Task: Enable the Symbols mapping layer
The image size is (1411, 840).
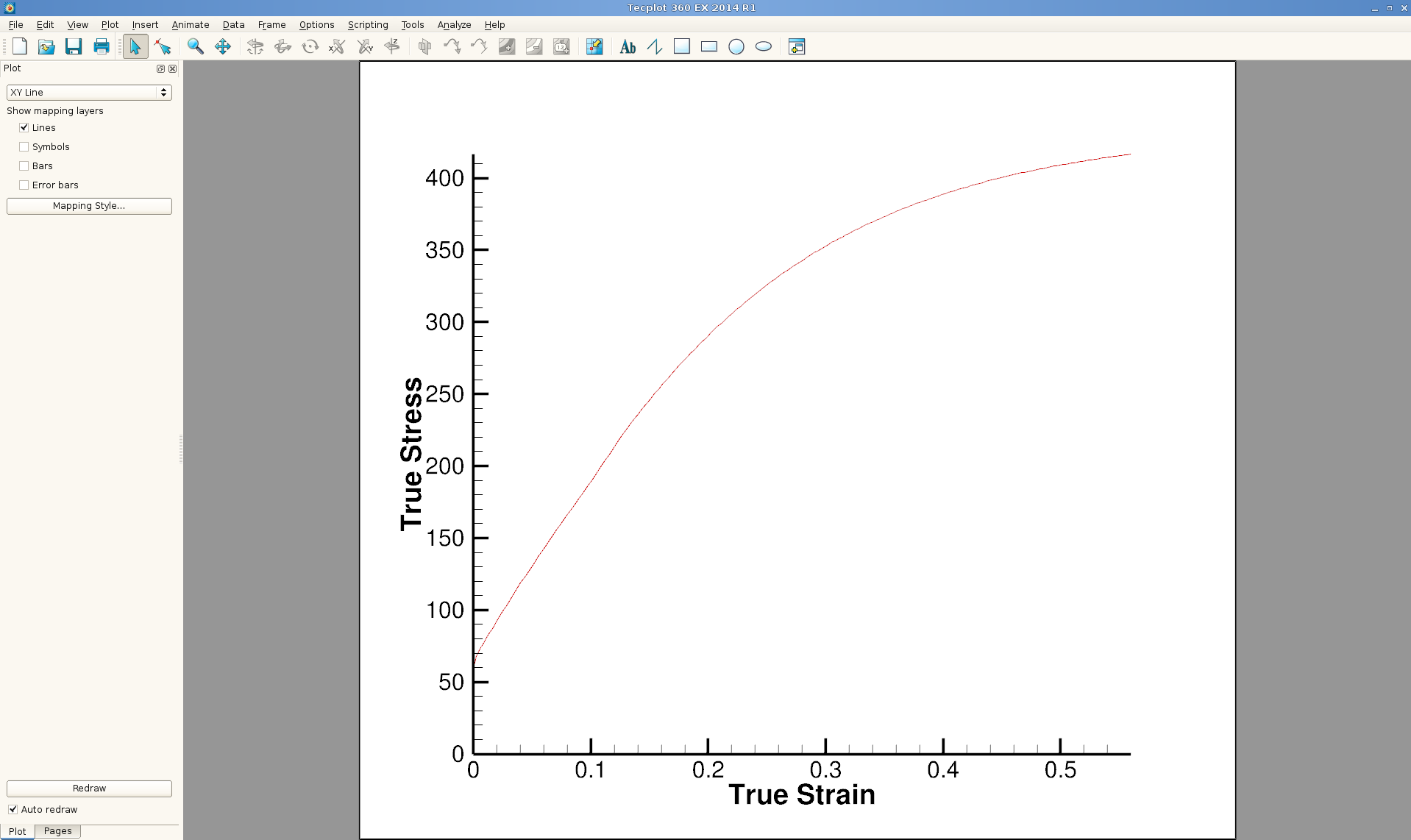Action: (24, 146)
